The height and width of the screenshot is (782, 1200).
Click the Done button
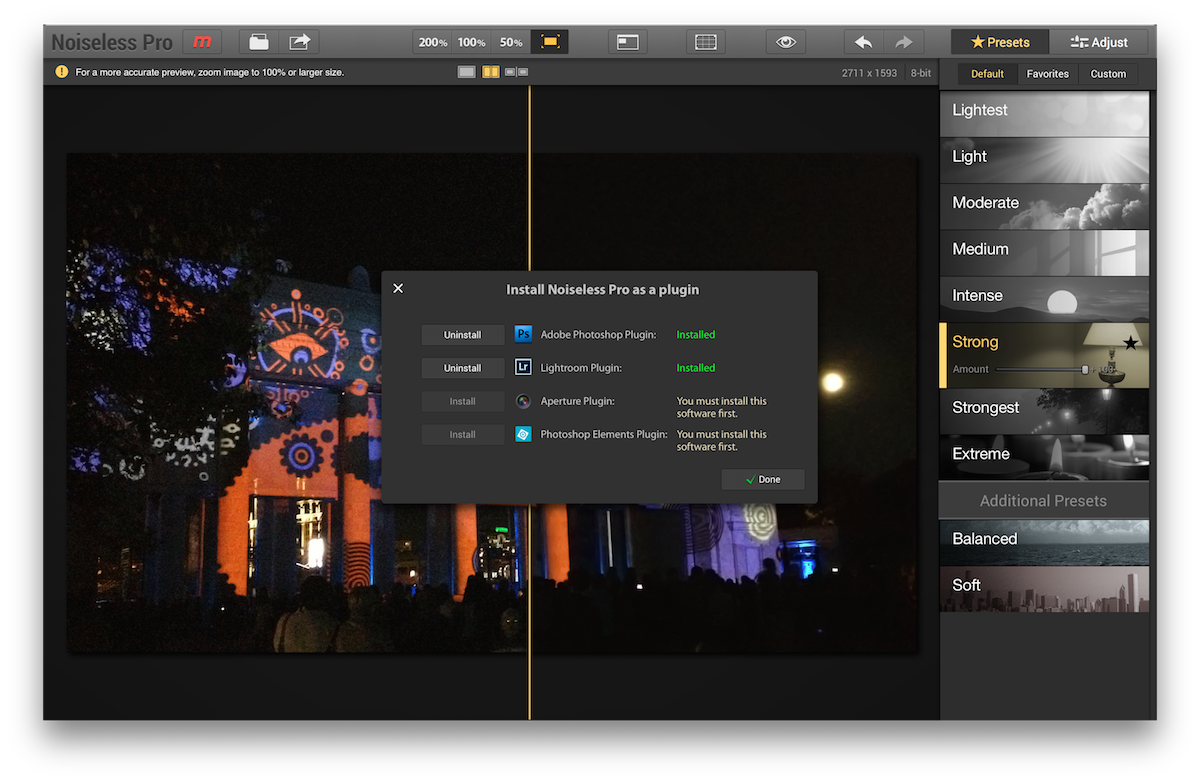tap(762, 479)
